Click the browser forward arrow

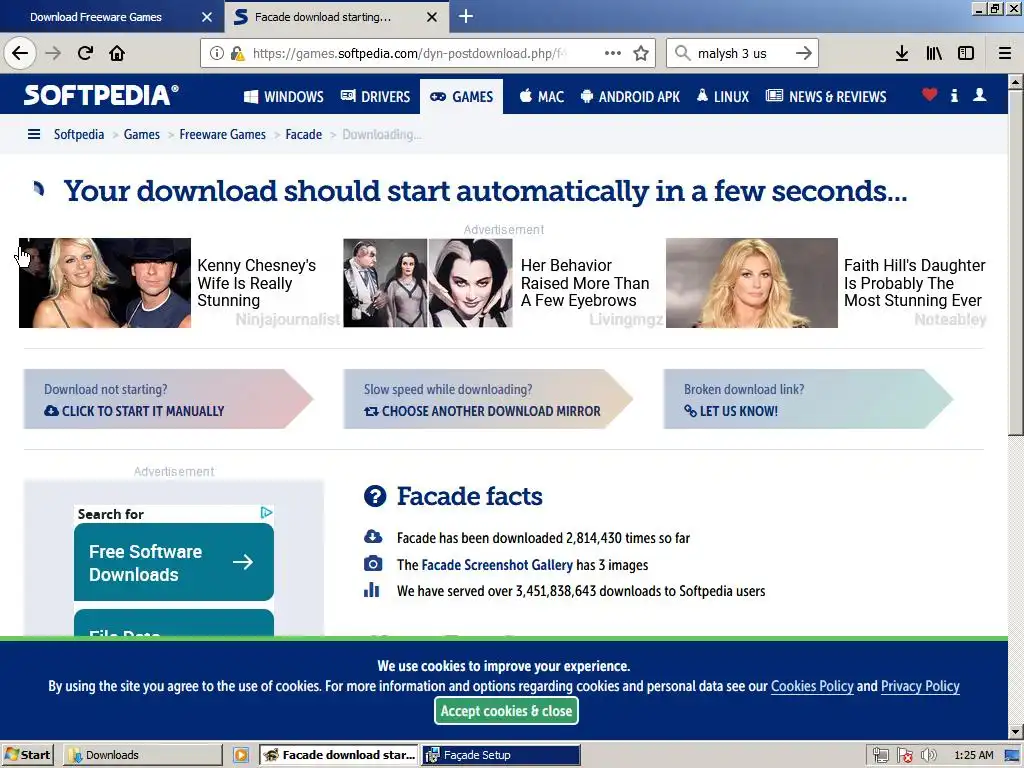(x=53, y=53)
